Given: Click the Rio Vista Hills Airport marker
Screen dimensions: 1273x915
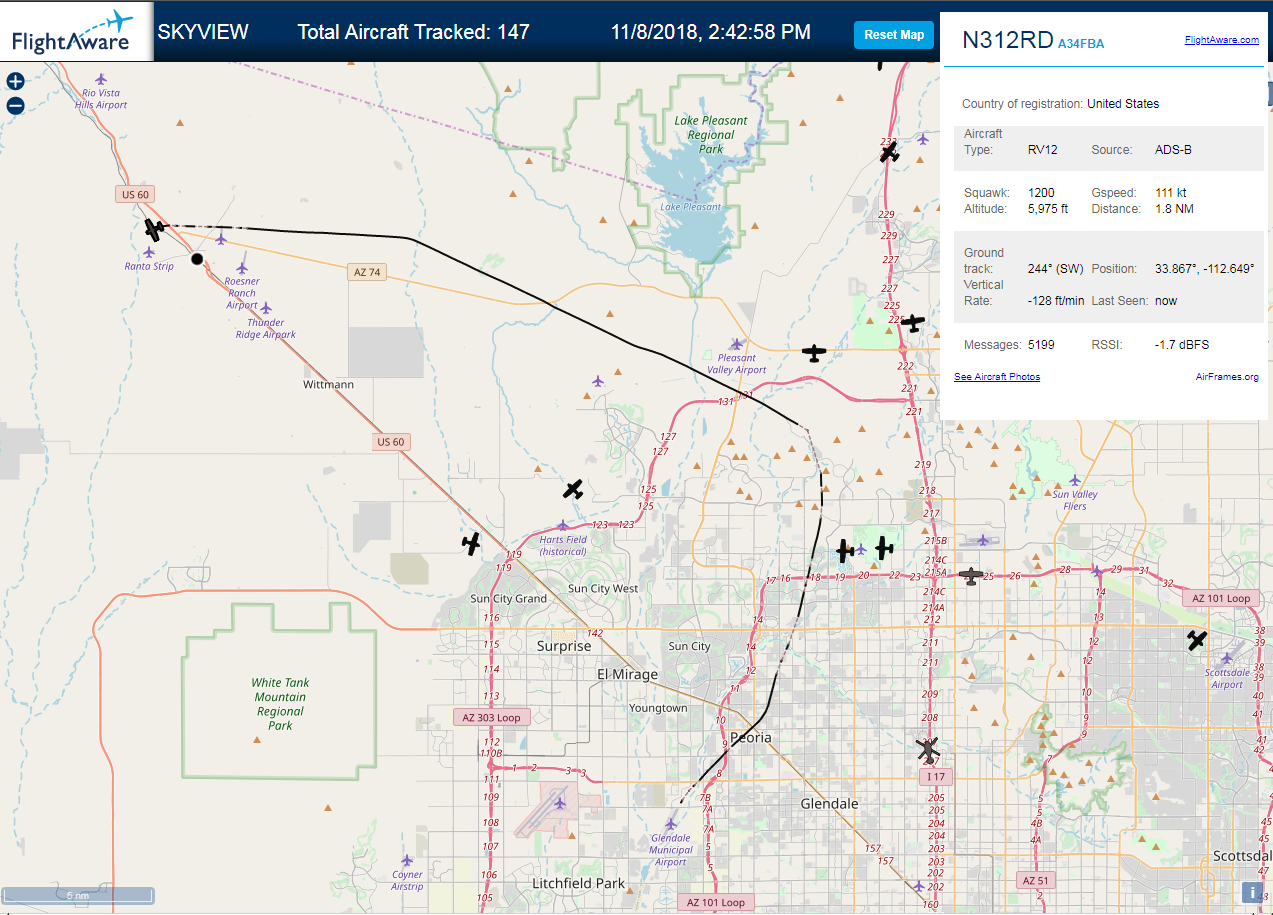Looking at the screenshot, I should [101, 78].
